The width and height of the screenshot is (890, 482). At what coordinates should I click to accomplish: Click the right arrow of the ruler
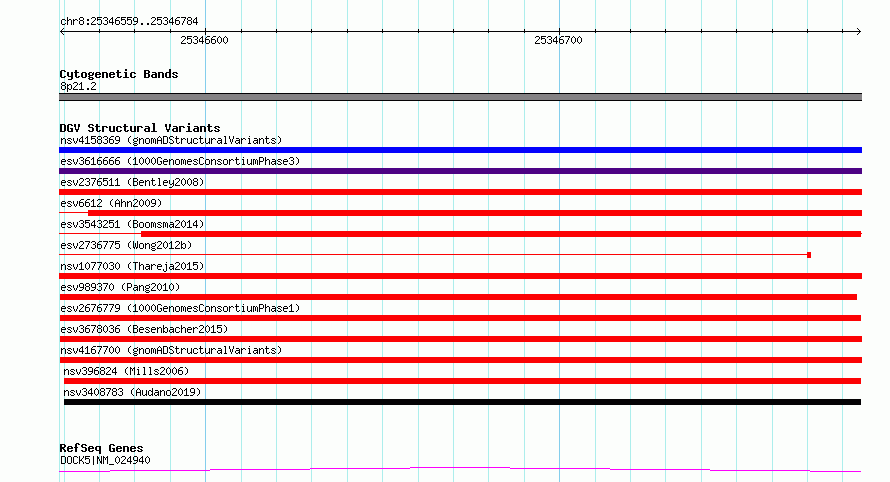point(858,31)
